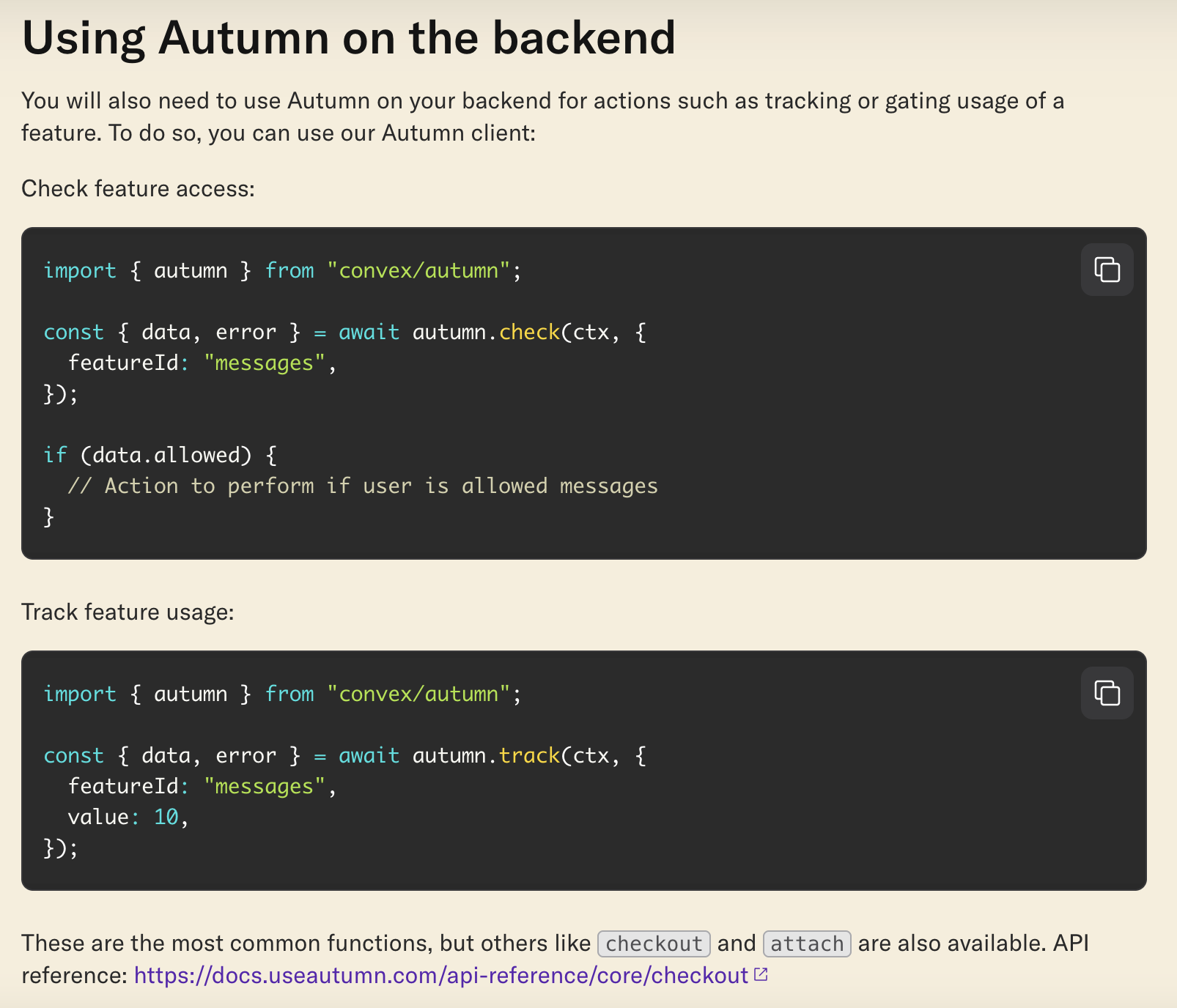Click "convex/autumn" string in the first code block
1177x1008 pixels.
tap(418, 271)
